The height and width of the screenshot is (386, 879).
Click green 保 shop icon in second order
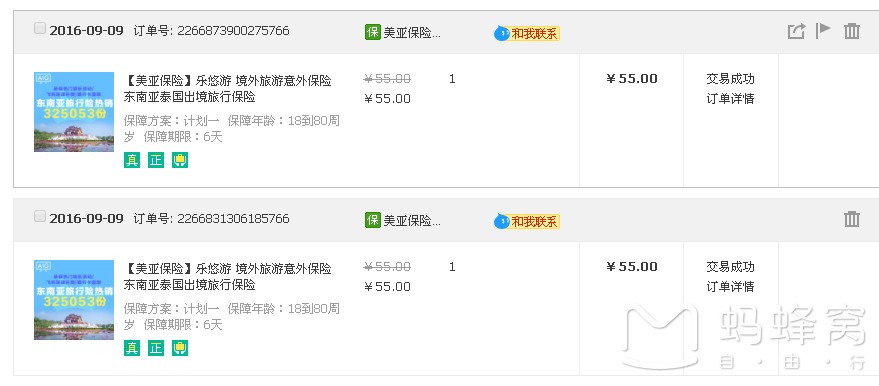coord(373,220)
